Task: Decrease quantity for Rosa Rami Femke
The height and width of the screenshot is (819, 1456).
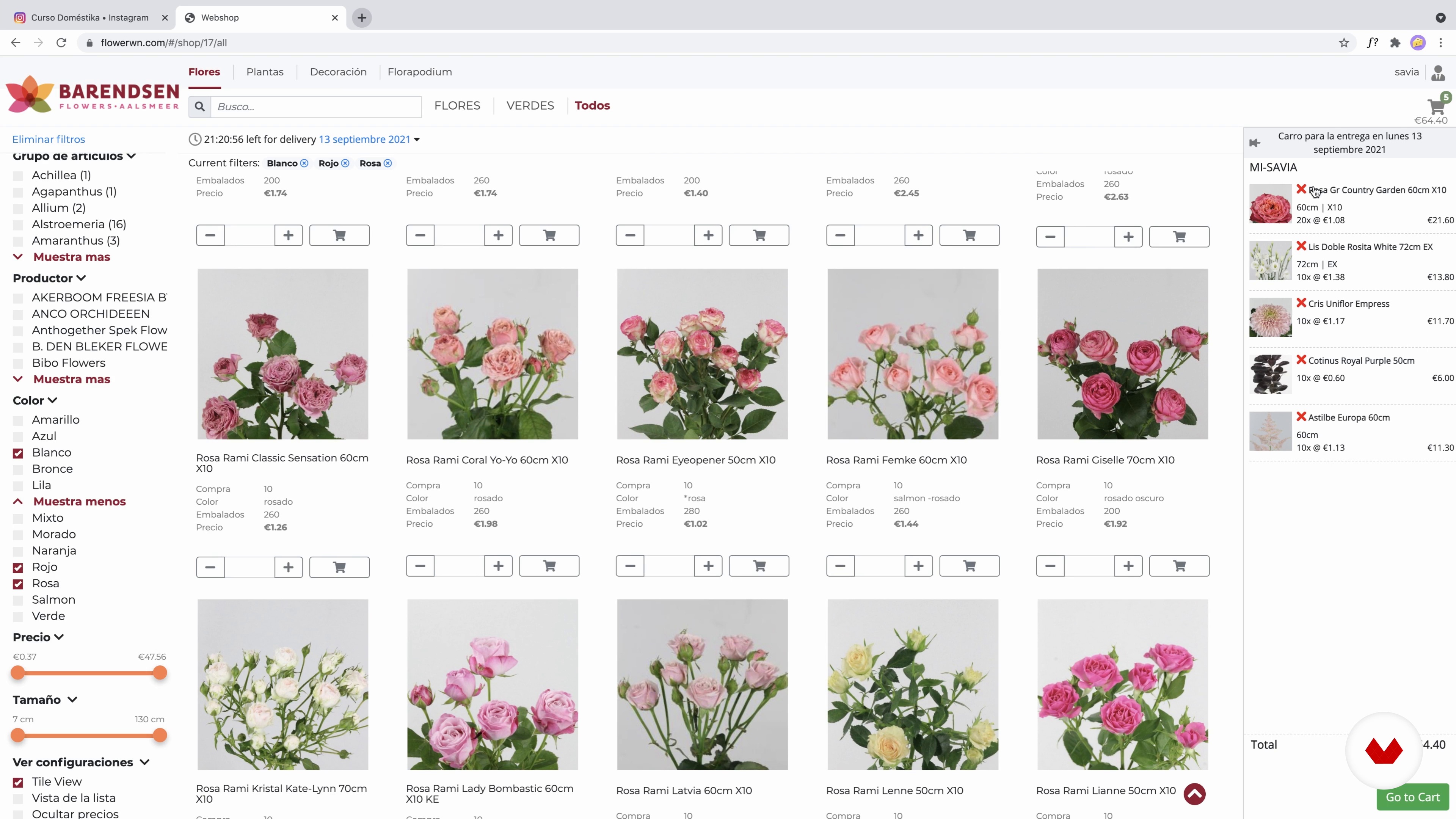Action: coord(840,566)
